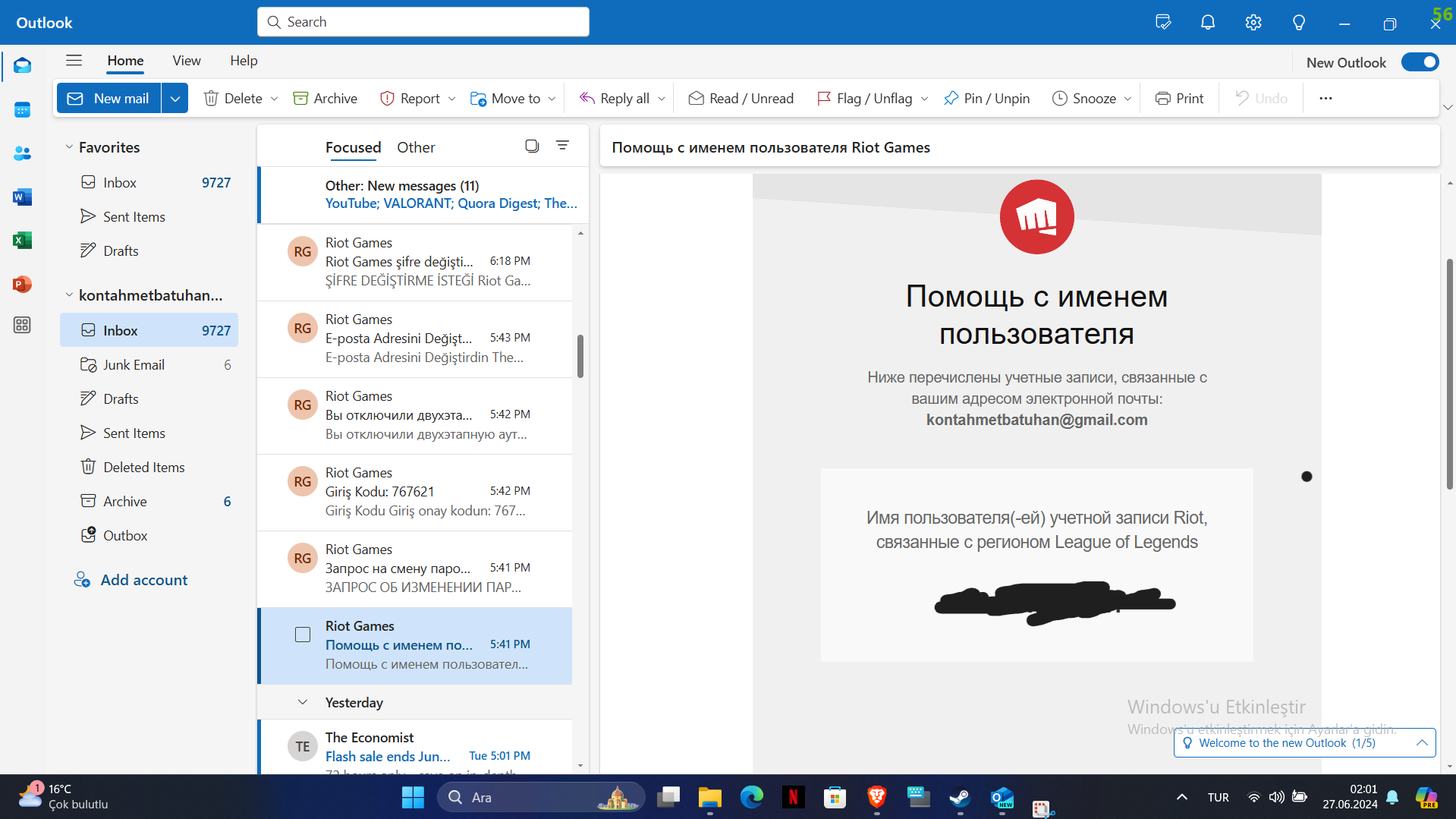1456x819 pixels.
Task: Open the Tips lightbulb icon
Action: [x=1299, y=22]
